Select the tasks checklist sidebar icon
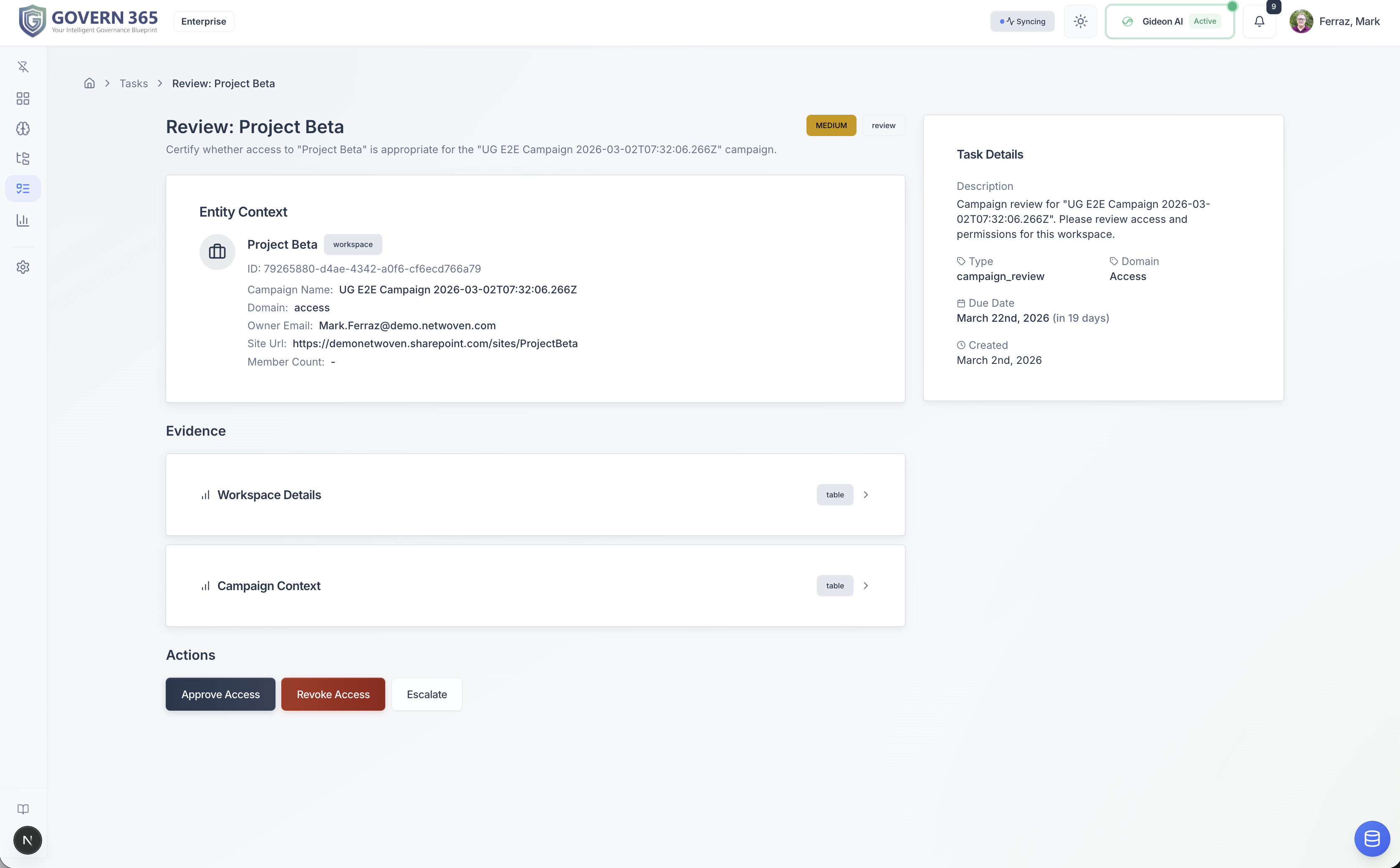The height and width of the screenshot is (868, 1400). 23,188
